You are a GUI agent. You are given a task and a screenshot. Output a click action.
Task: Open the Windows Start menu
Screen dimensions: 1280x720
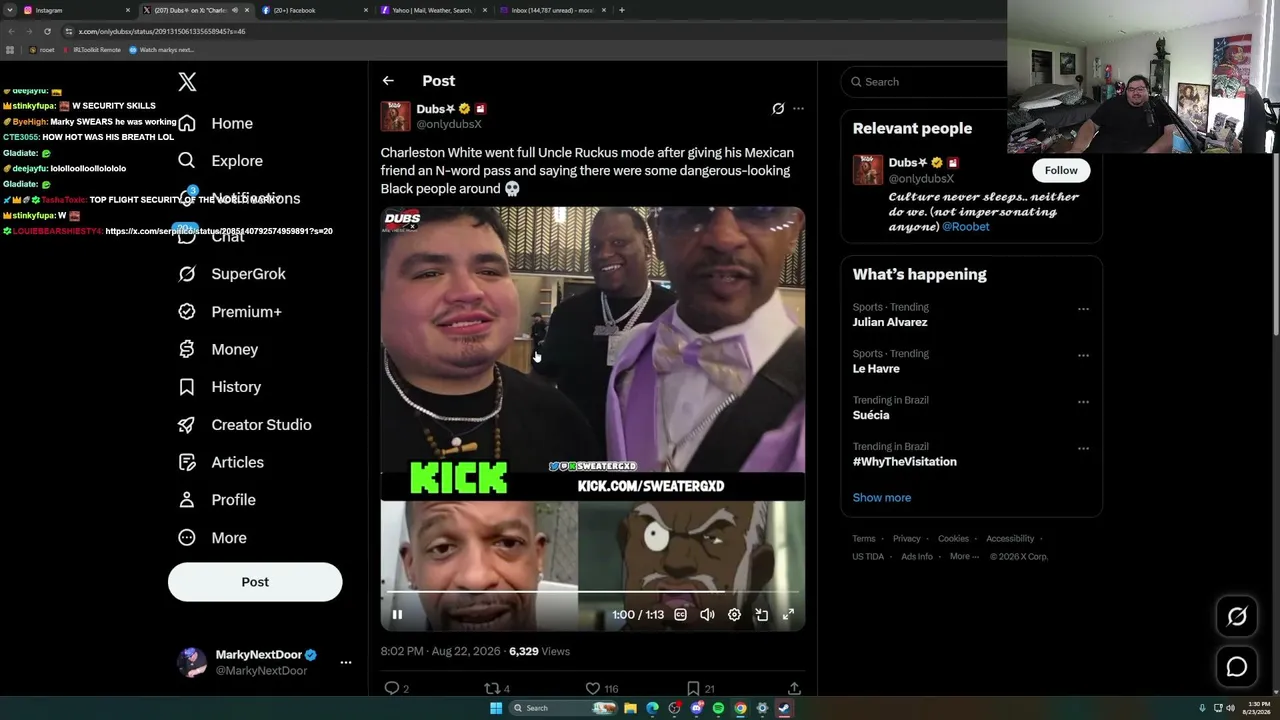(495, 708)
